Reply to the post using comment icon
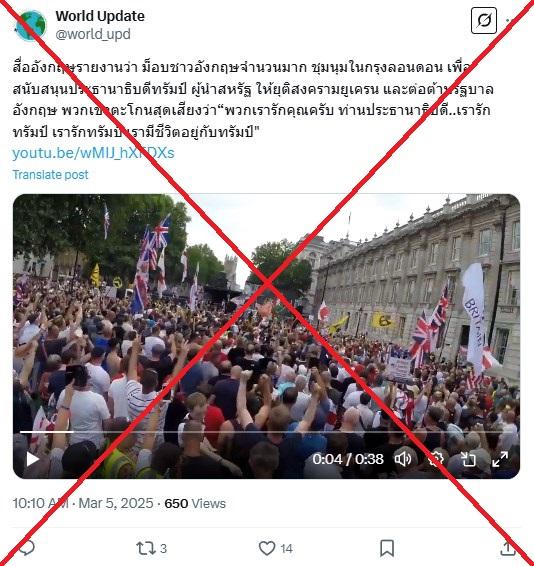This screenshot has height=566, width=534. pyautogui.click(x=26, y=548)
